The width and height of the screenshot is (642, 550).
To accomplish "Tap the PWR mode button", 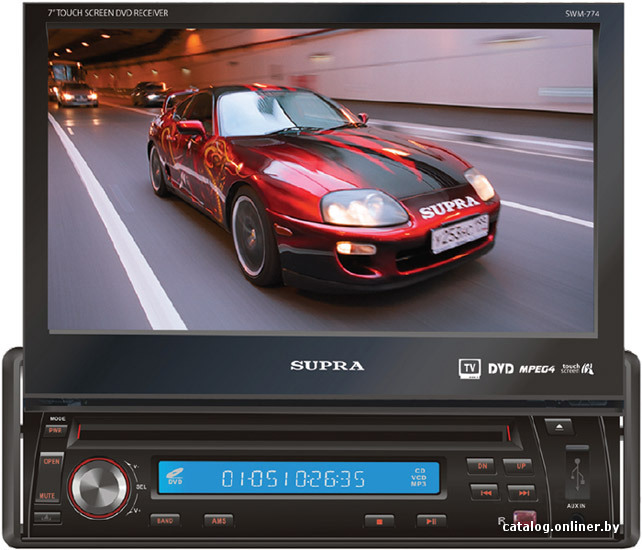I will pos(55,431).
